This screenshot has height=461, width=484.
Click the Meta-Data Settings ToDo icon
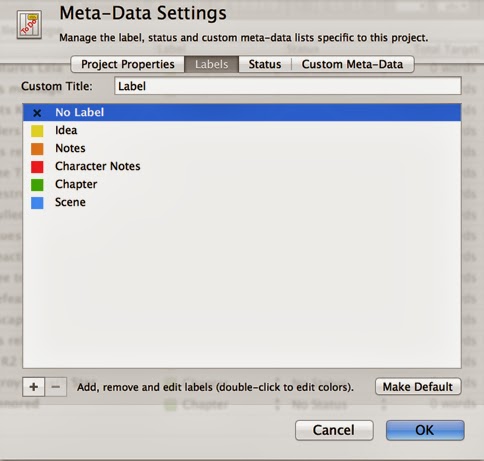[30, 25]
